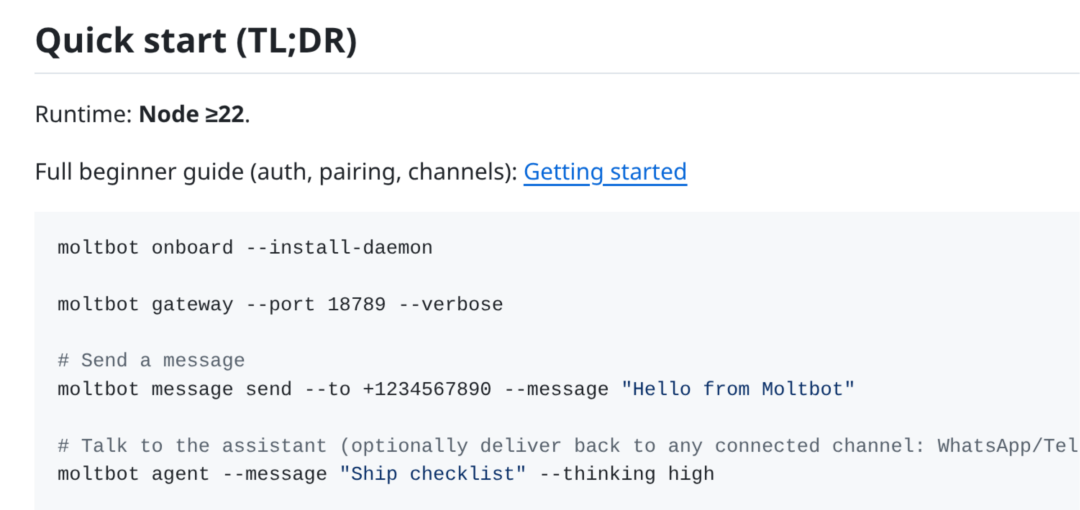The width and height of the screenshot is (1080, 510).
Task: Select the "--install-daemon" flag
Action: (339, 247)
